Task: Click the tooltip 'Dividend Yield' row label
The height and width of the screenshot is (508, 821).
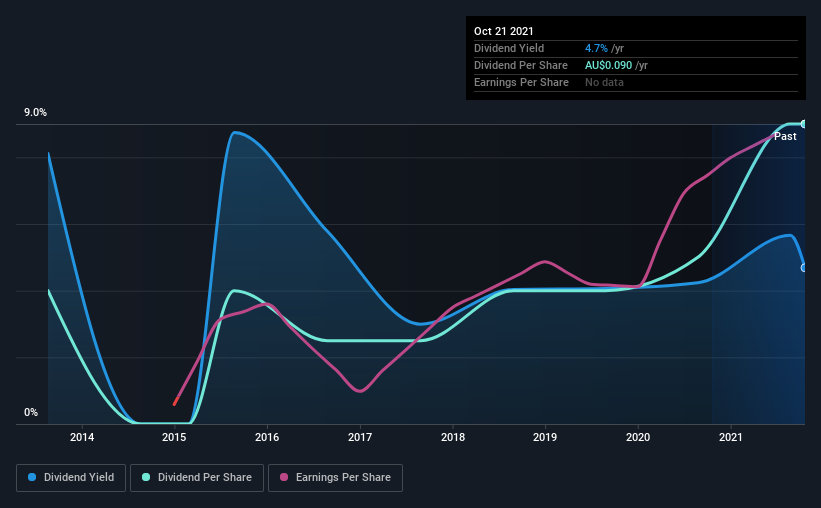Action: click(x=509, y=48)
